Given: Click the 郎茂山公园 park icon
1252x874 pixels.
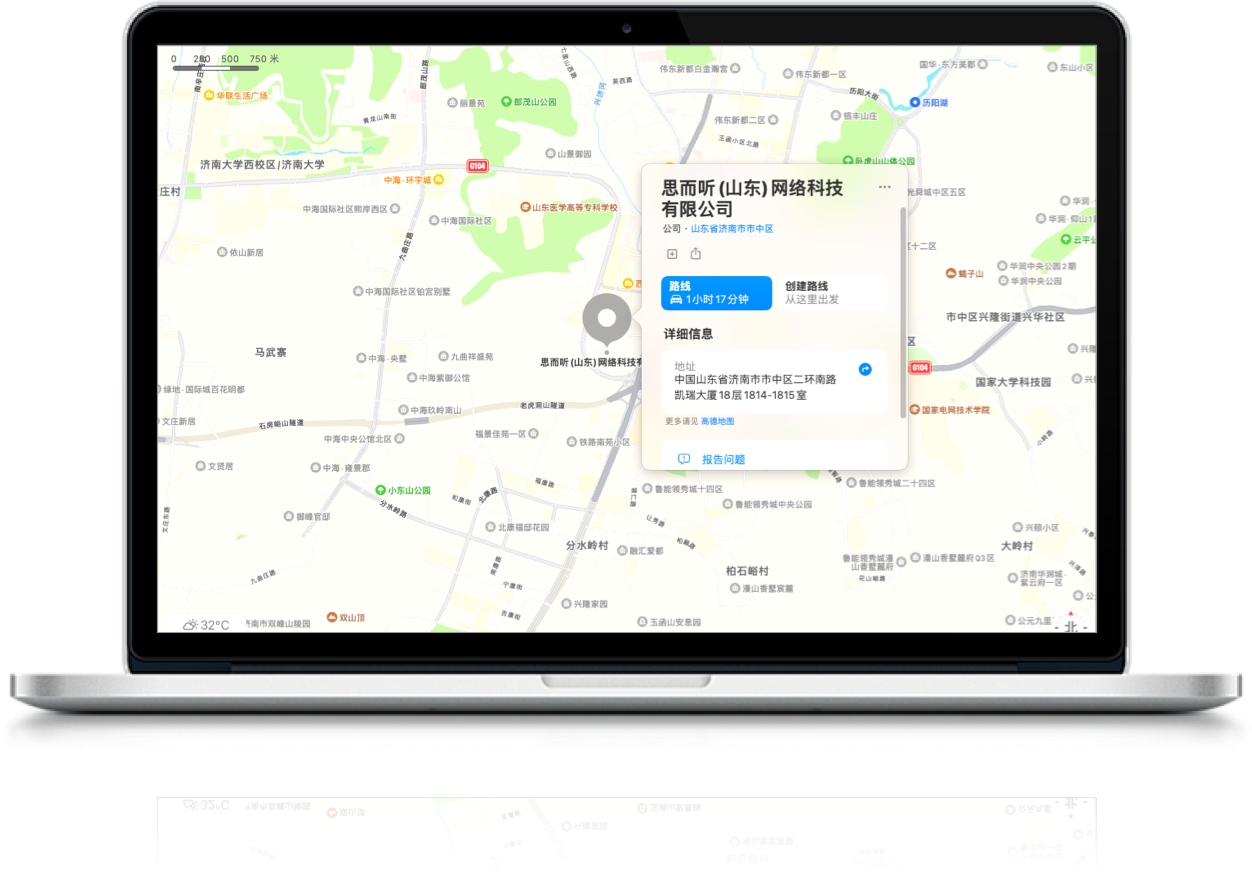Looking at the screenshot, I should pyautogui.click(x=506, y=103).
